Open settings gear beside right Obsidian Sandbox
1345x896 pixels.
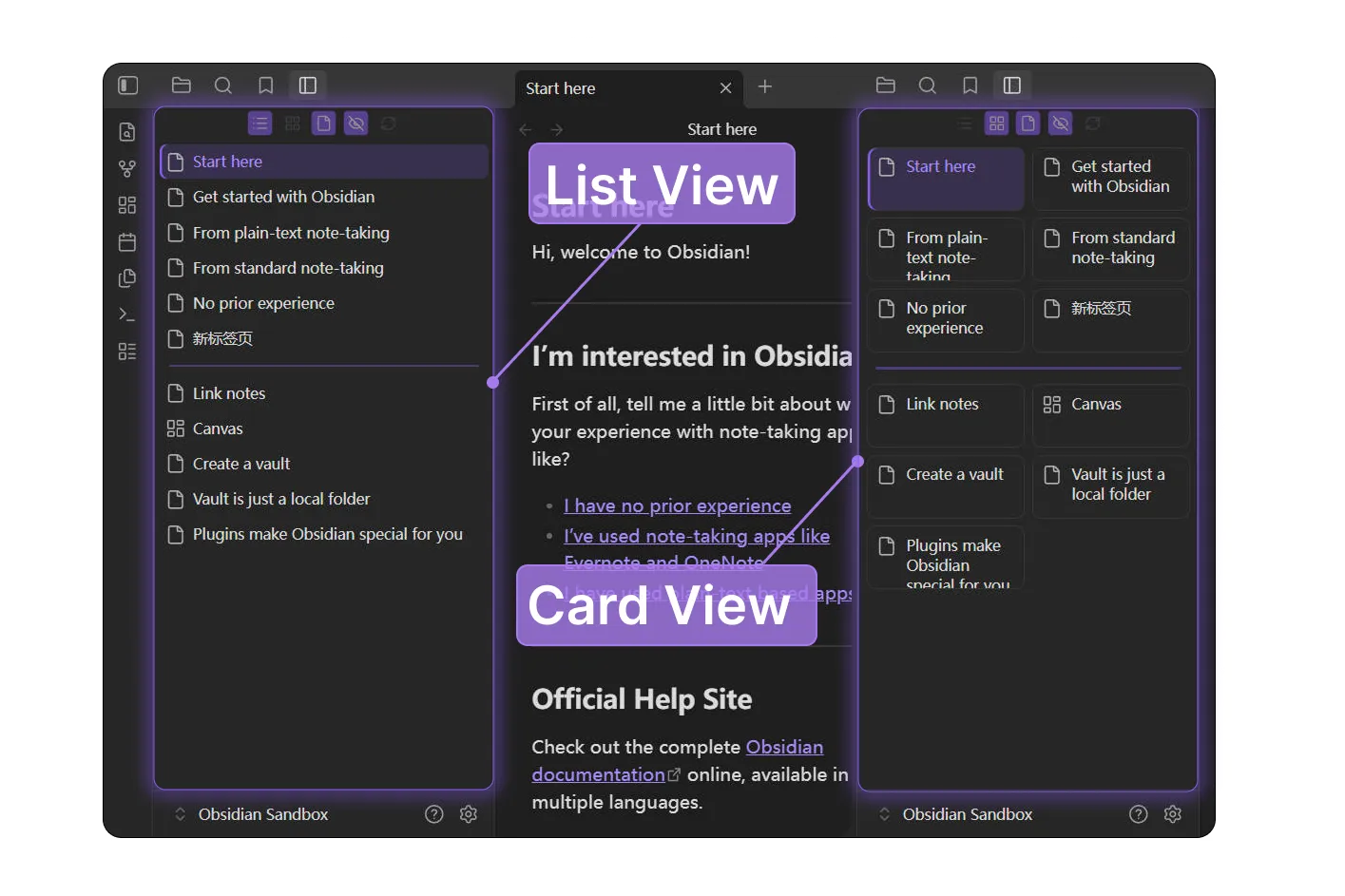point(1173,814)
